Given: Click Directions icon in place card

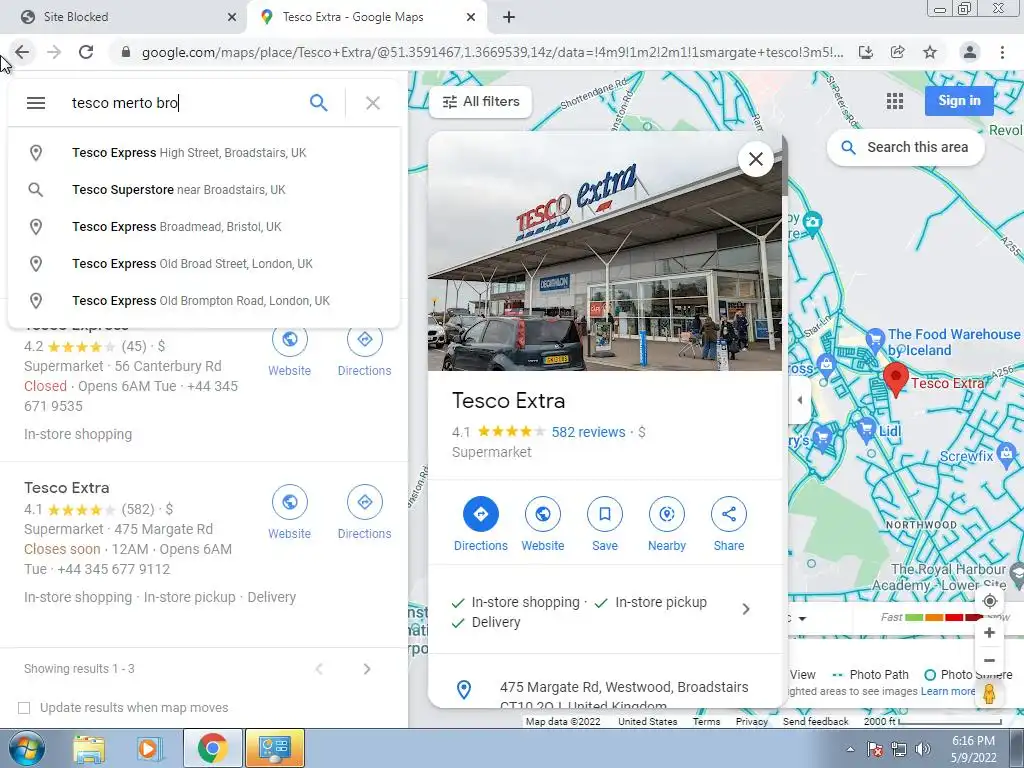Looking at the screenshot, I should click(x=481, y=514).
